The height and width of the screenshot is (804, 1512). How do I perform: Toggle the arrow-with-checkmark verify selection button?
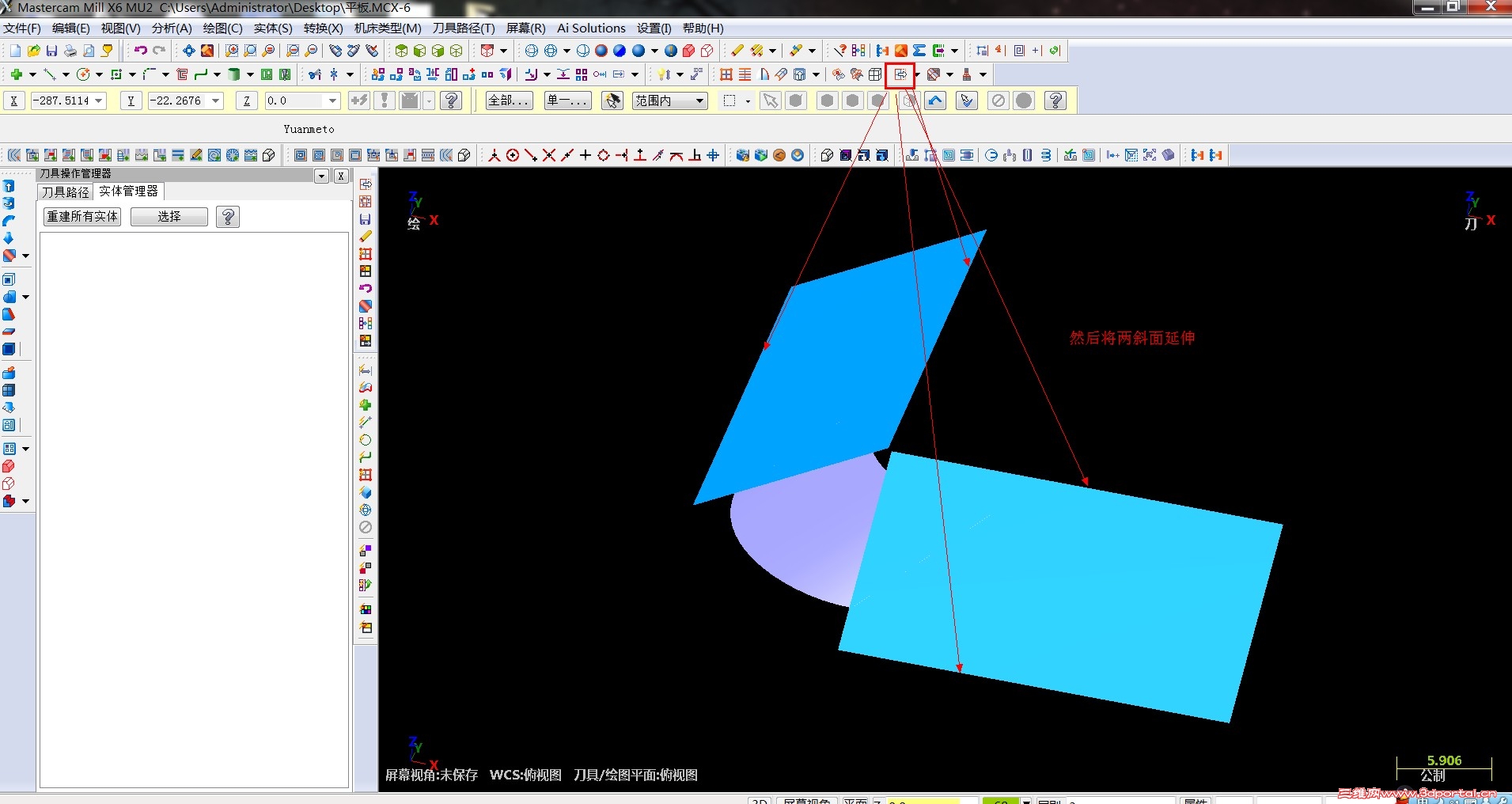click(966, 100)
